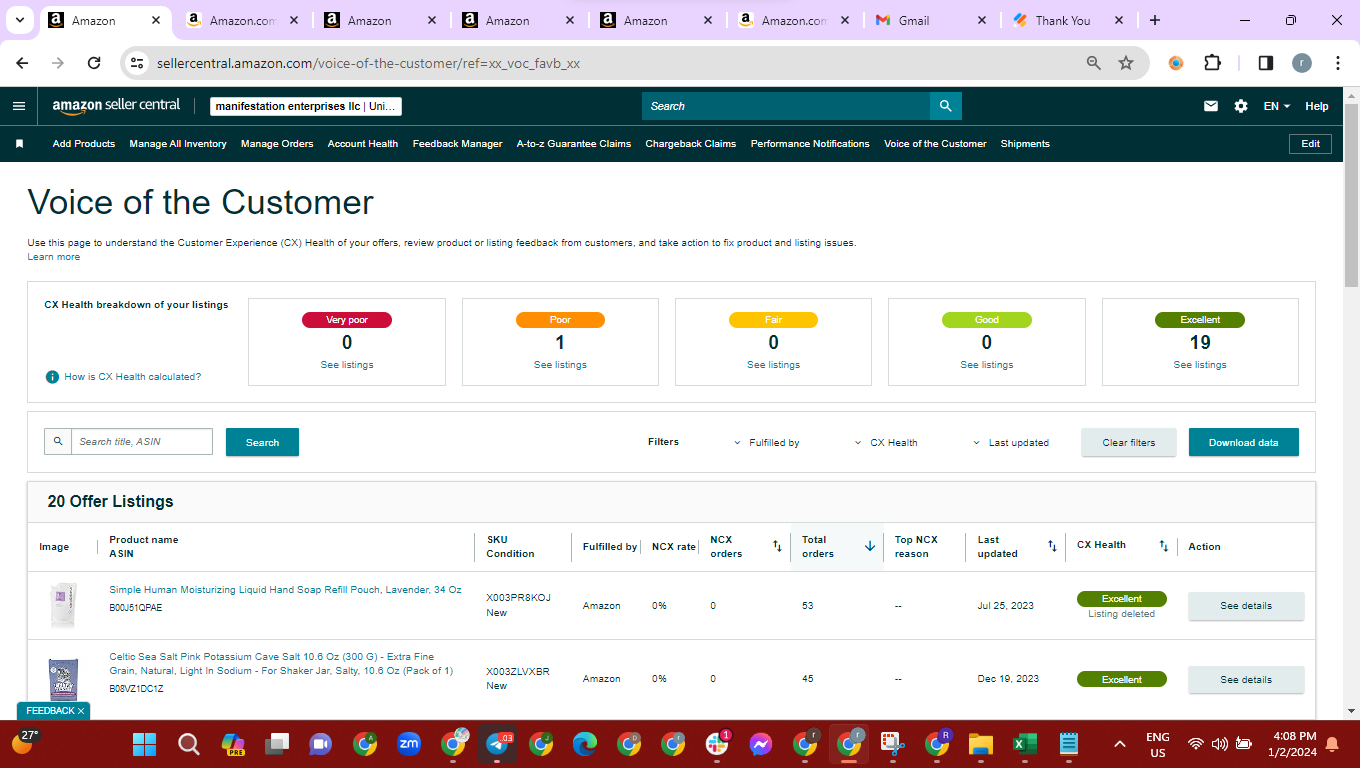Open Chargeback Claims
Viewport: 1360px width, 768px height.
tap(691, 144)
